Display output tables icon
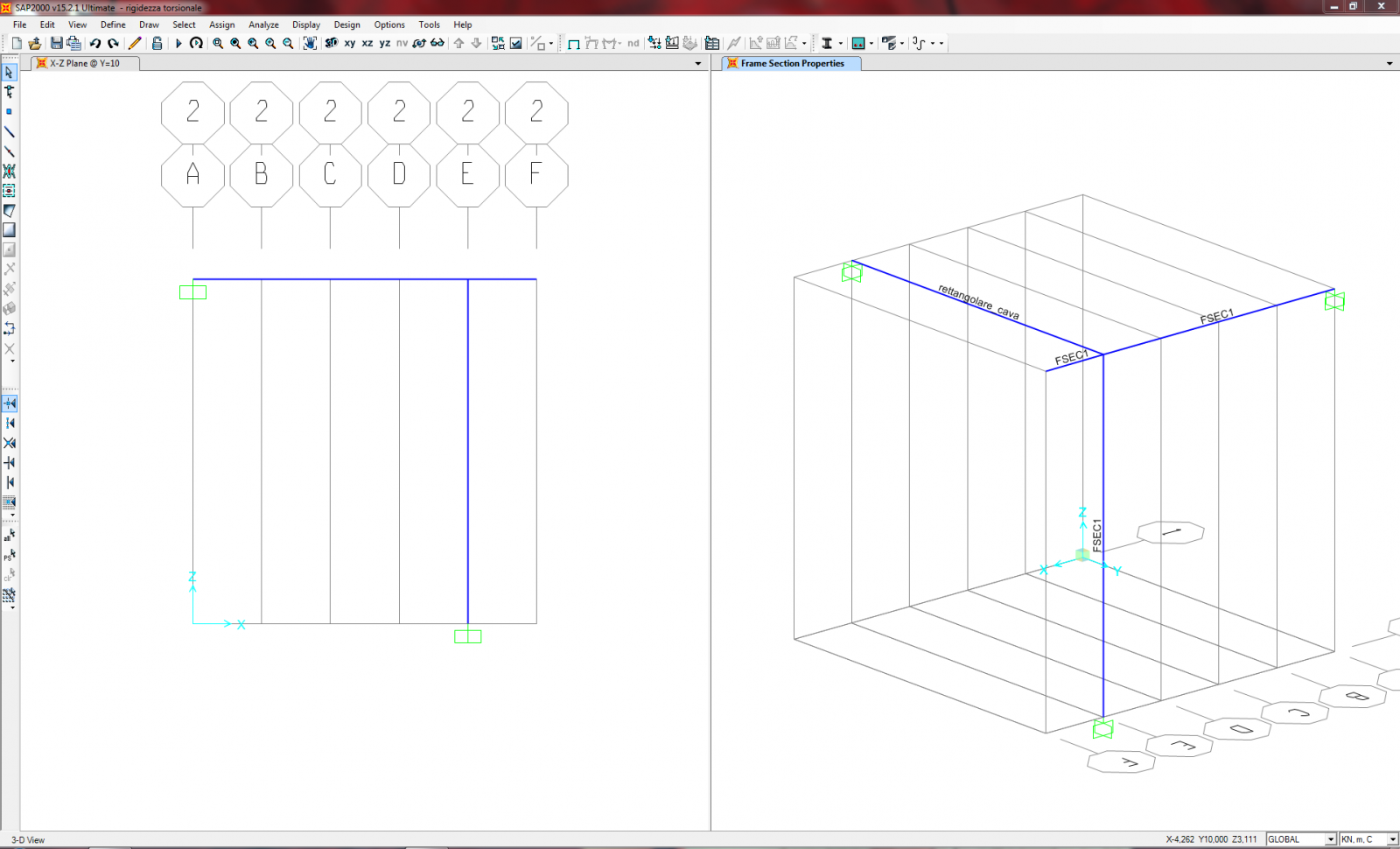Screen dimensions: 1400x849 coord(712,43)
